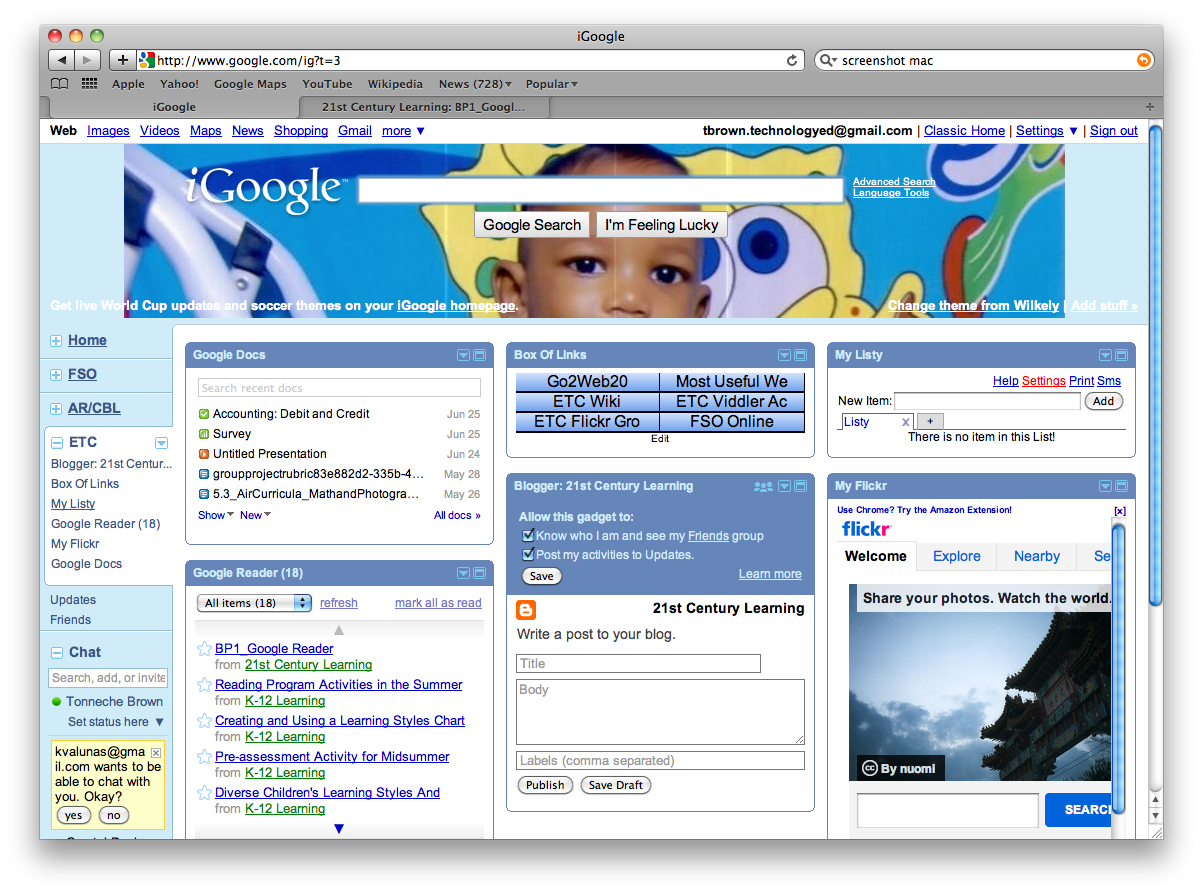Screen dimensions: 1203x894
Task: Click the Safari forward arrow button
Action: tap(87, 60)
